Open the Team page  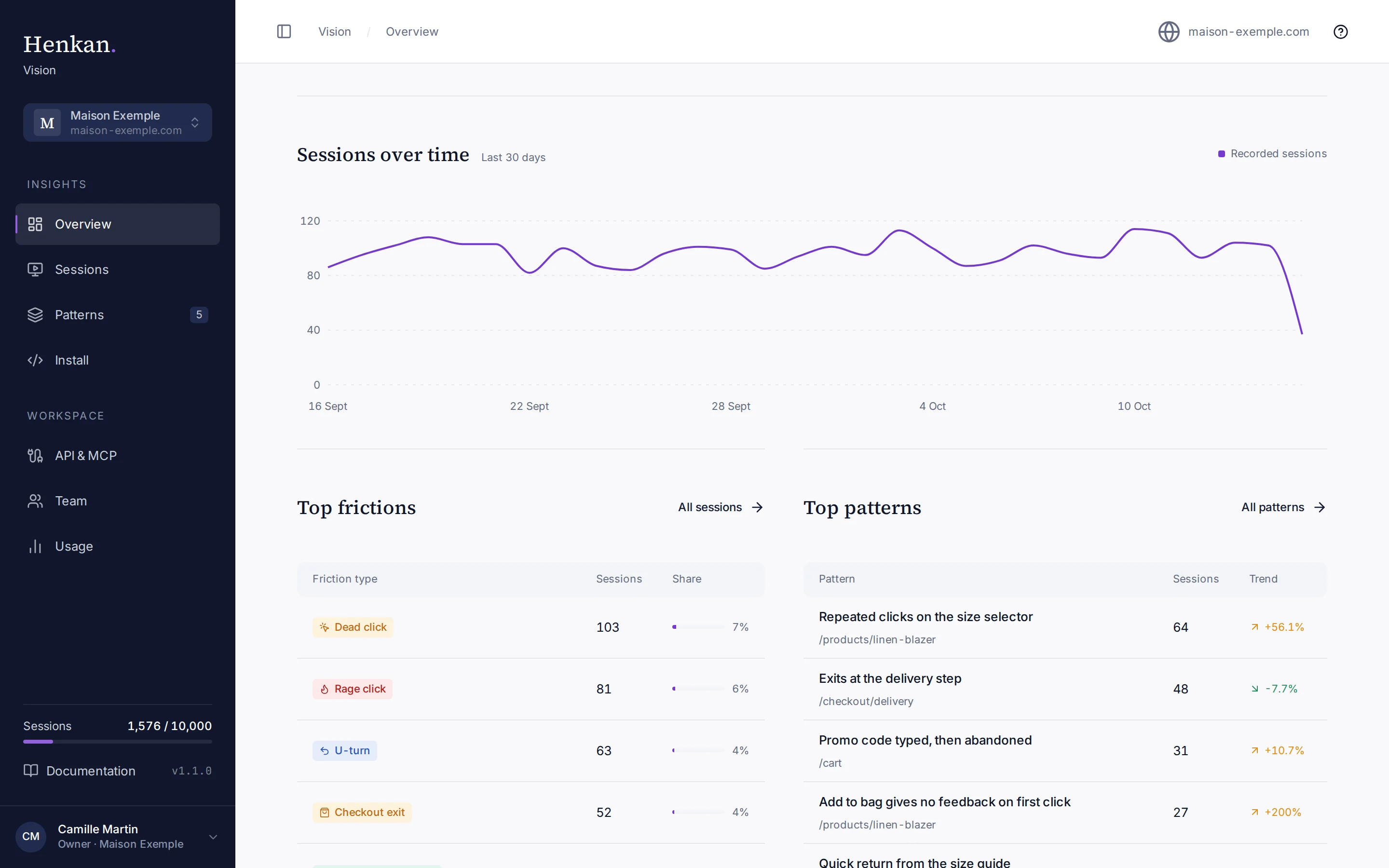[x=118, y=501]
